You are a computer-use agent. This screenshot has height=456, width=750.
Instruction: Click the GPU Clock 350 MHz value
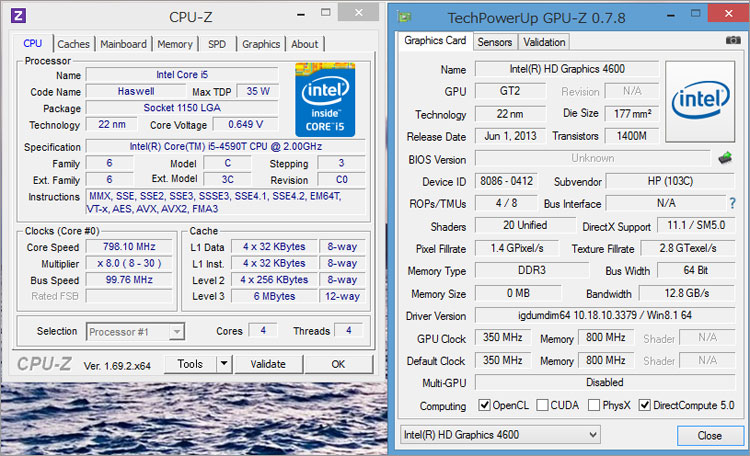[503, 337]
